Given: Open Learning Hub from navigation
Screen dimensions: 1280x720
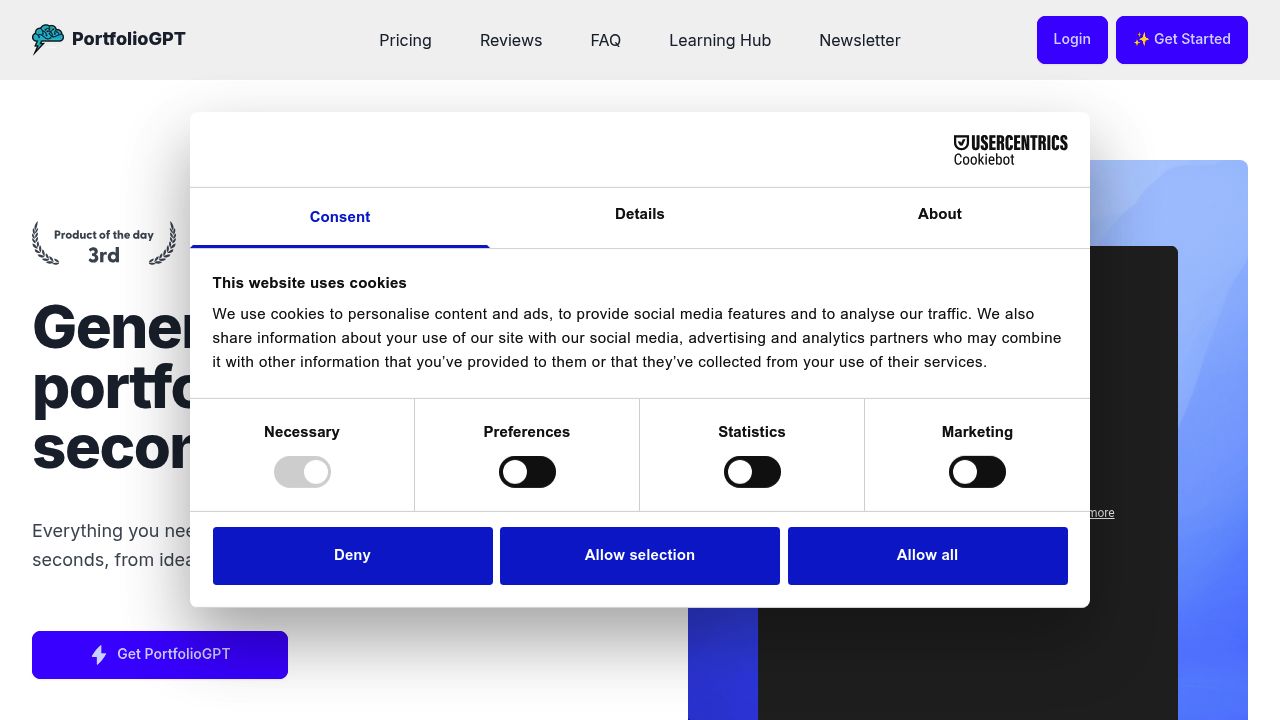Looking at the screenshot, I should point(720,40).
